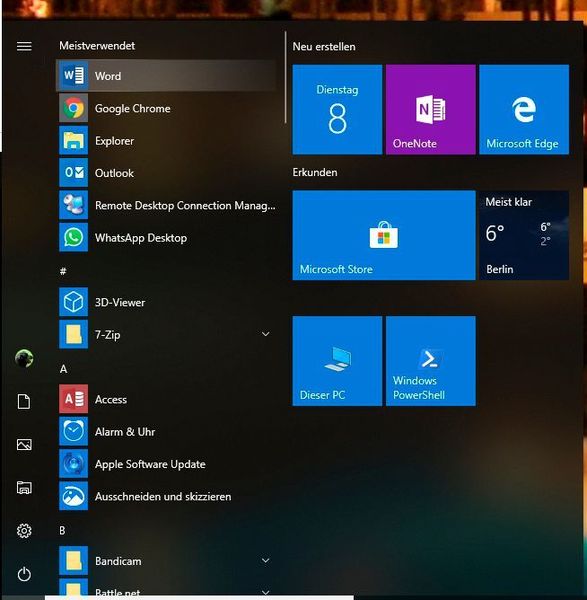Click the A letter group header

64,369
